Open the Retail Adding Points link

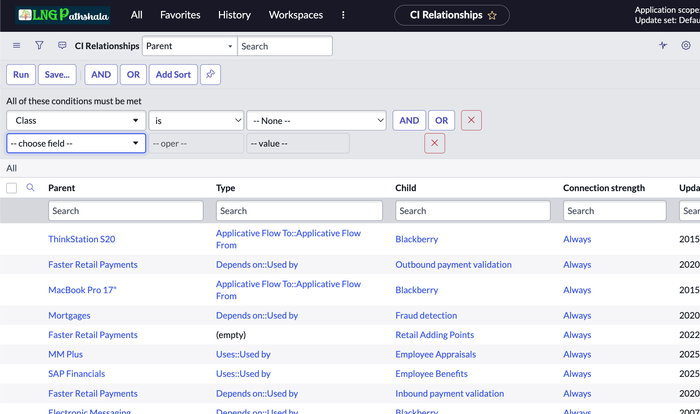click(x=435, y=335)
